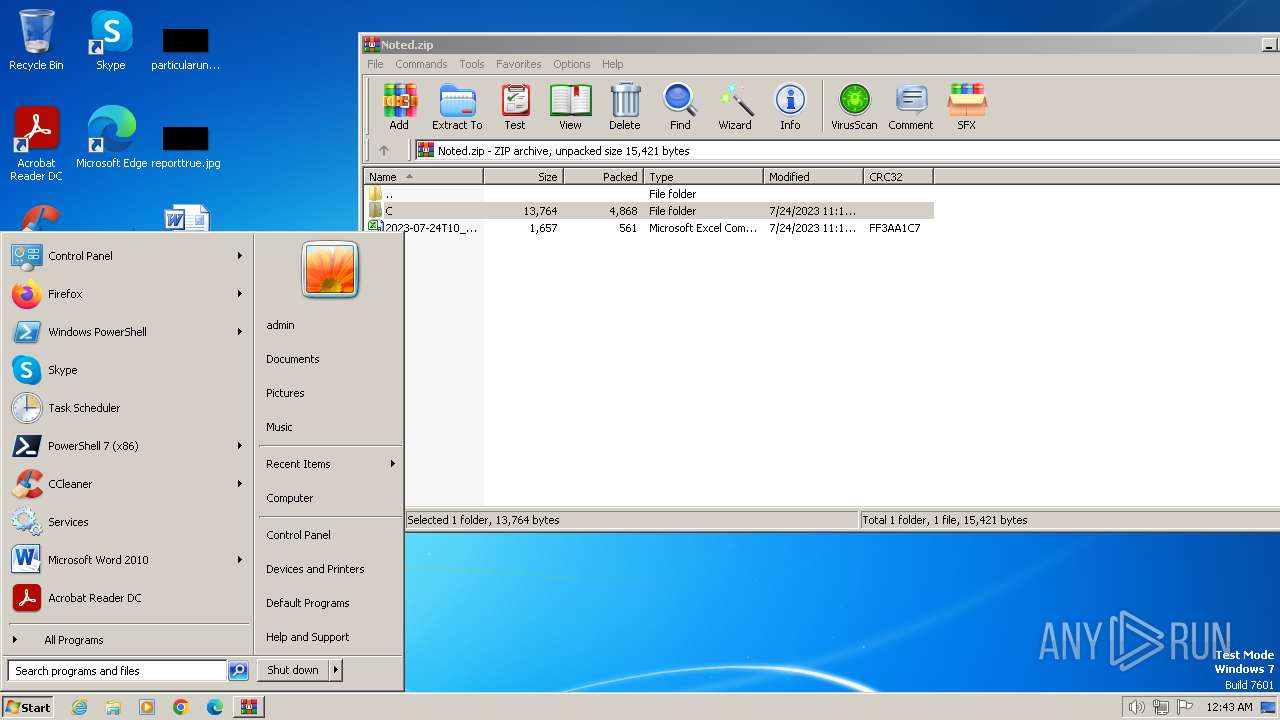The image size is (1280, 720).
Task: Open shut down options arrow
Action: coord(336,670)
